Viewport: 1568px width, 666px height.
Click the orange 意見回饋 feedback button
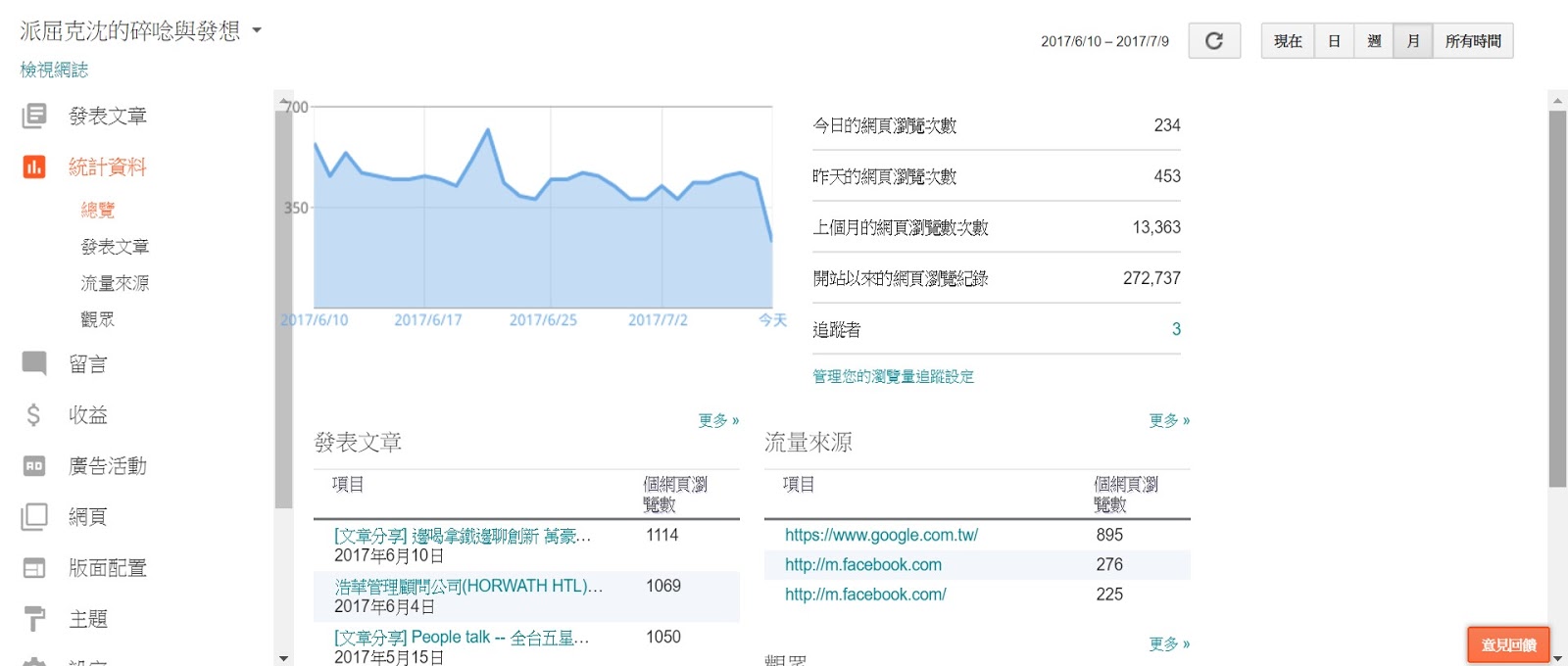tap(1508, 644)
